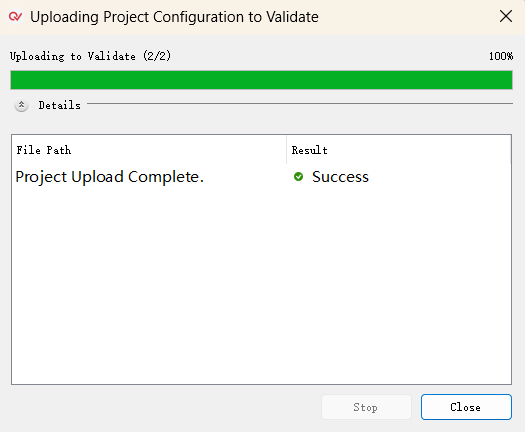The height and width of the screenshot is (432, 525).
Task: Click the divider between File Path and Result
Action: pos(287,150)
